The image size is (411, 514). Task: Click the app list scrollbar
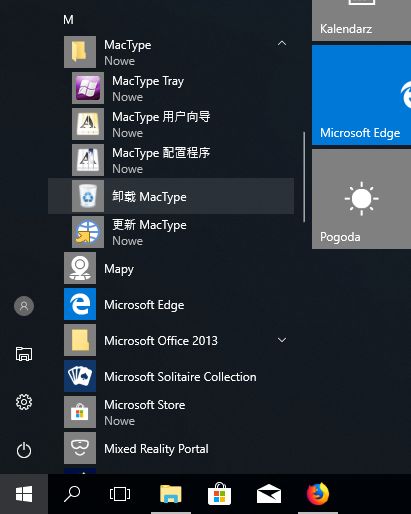click(304, 177)
